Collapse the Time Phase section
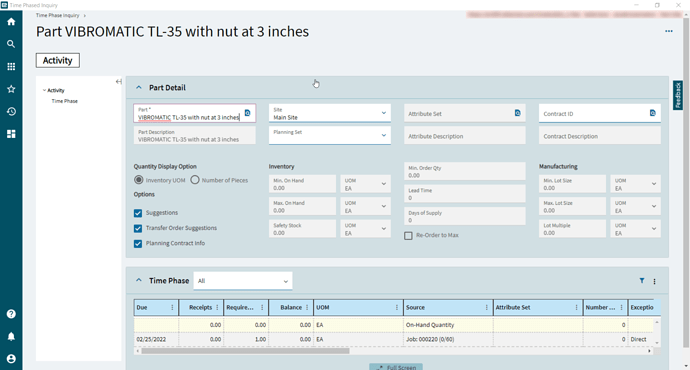The width and height of the screenshot is (690, 370). click(x=139, y=280)
